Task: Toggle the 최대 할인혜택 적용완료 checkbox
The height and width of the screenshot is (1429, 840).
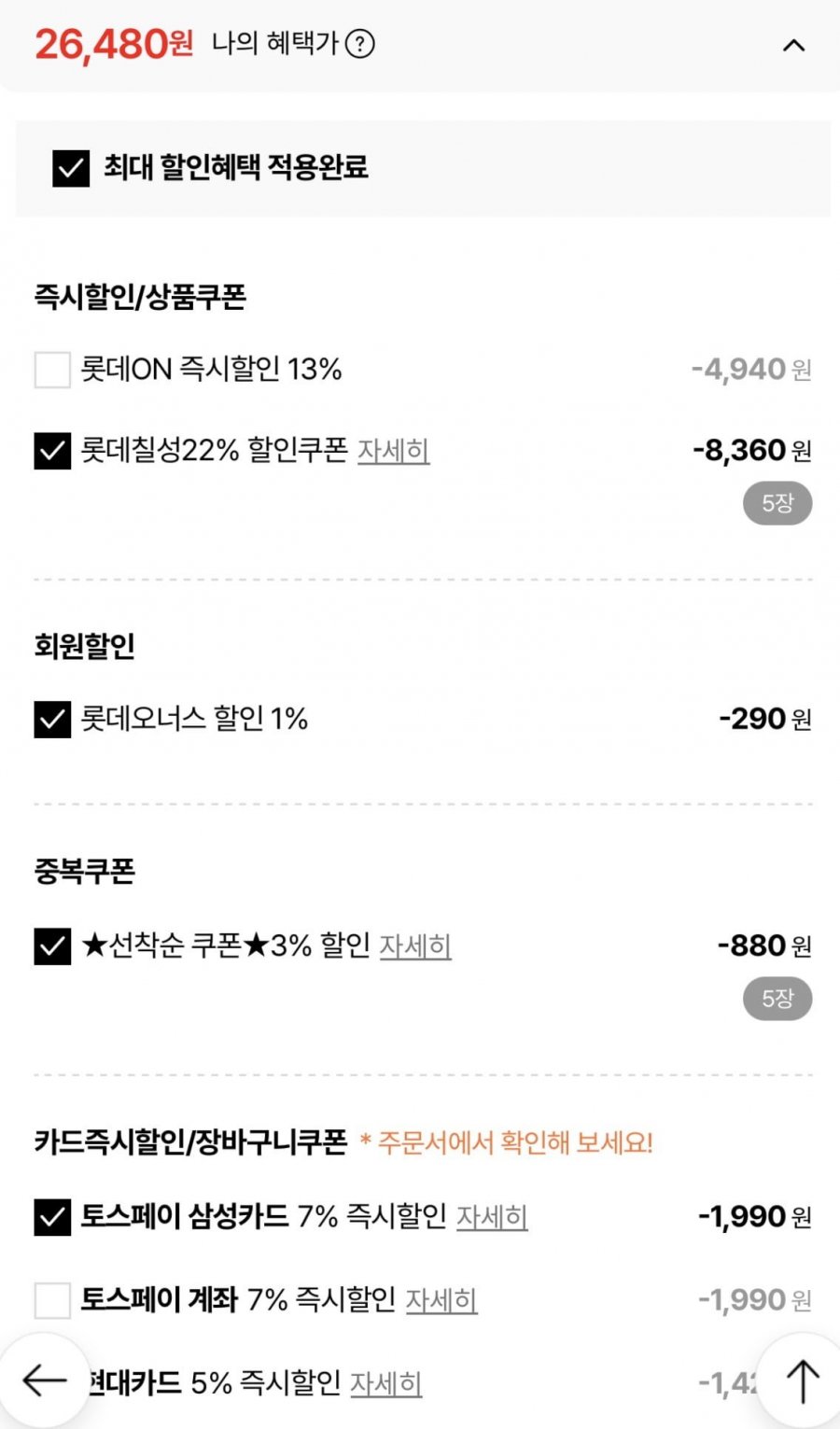Action: 71,168
